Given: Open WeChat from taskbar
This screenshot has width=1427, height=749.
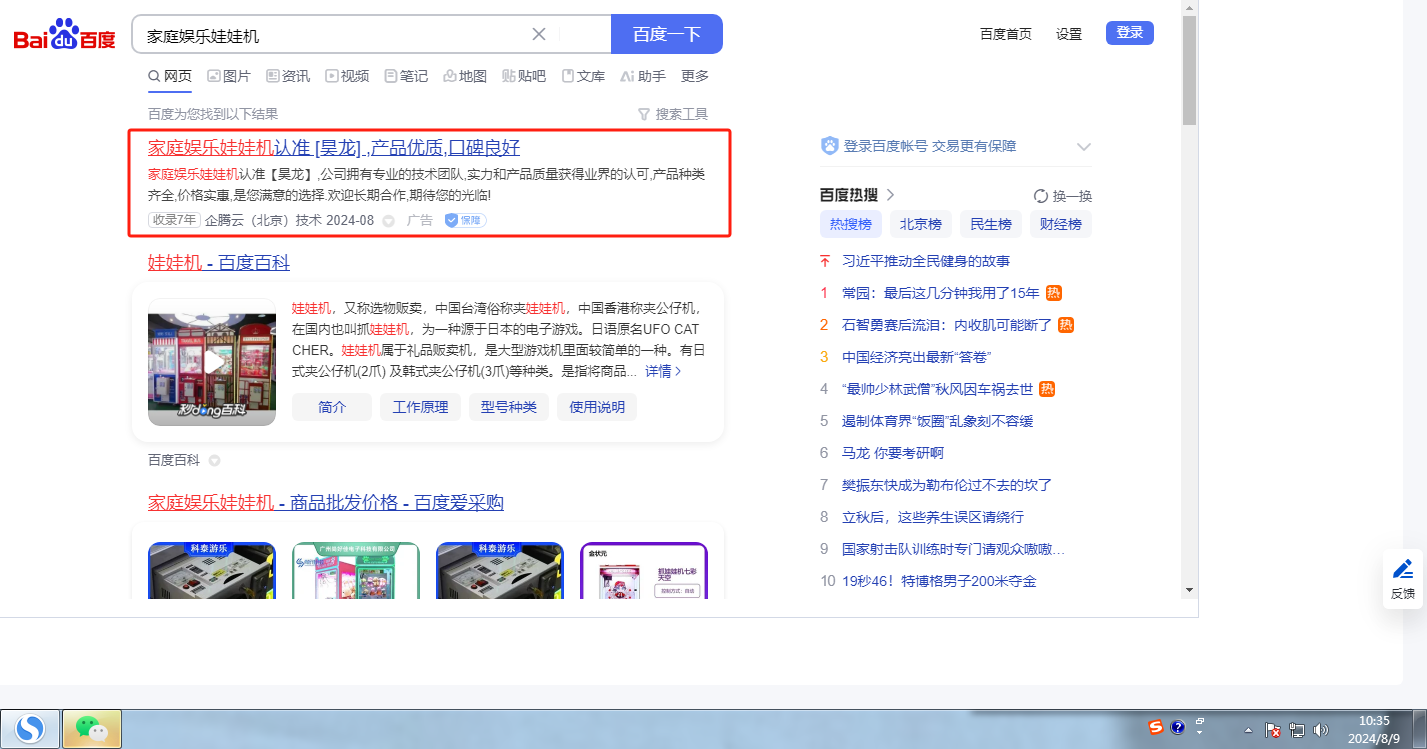Looking at the screenshot, I should click(92, 729).
